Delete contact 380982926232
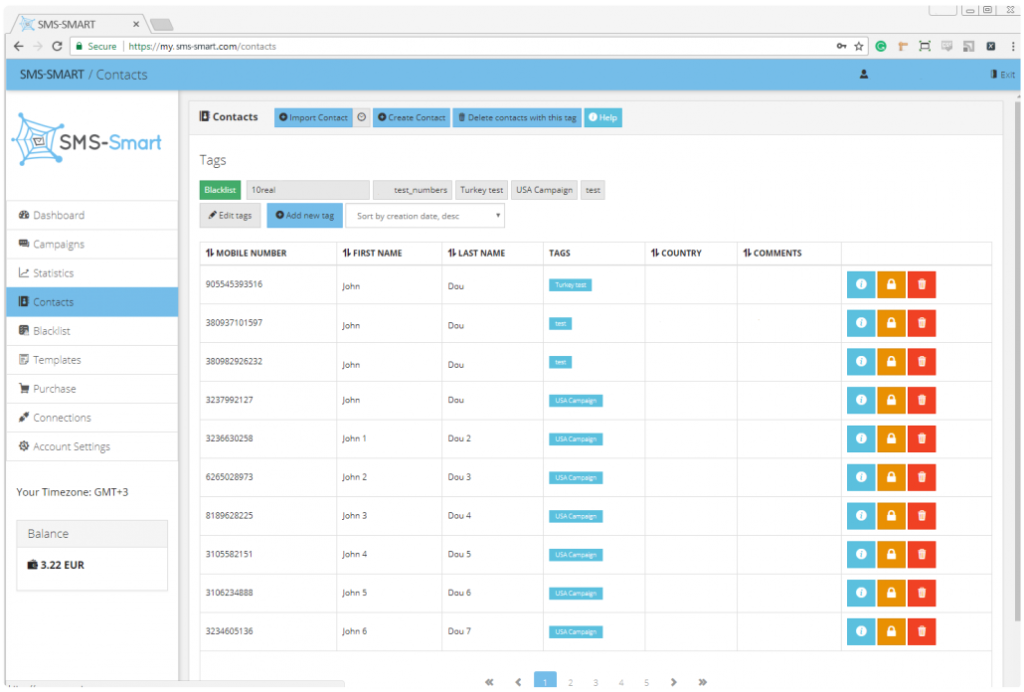Image resolution: width=1024 pixels, height=692 pixels. [921, 362]
